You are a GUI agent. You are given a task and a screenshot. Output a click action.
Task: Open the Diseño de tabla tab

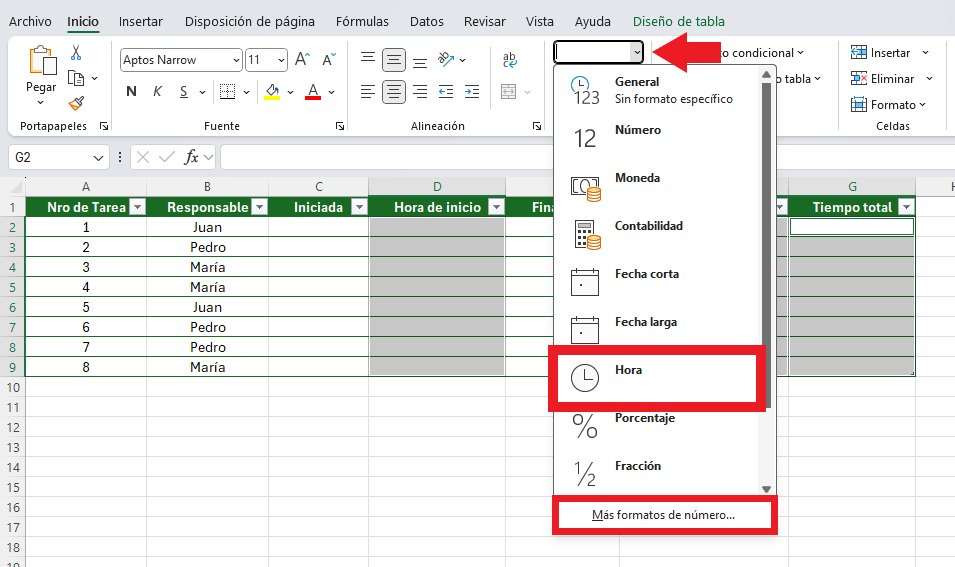point(678,21)
